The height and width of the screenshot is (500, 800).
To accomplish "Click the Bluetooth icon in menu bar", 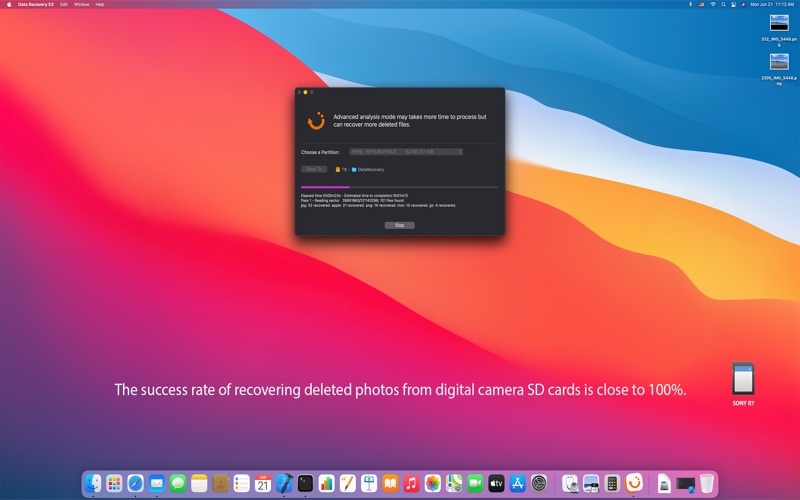I will tap(690, 4).
